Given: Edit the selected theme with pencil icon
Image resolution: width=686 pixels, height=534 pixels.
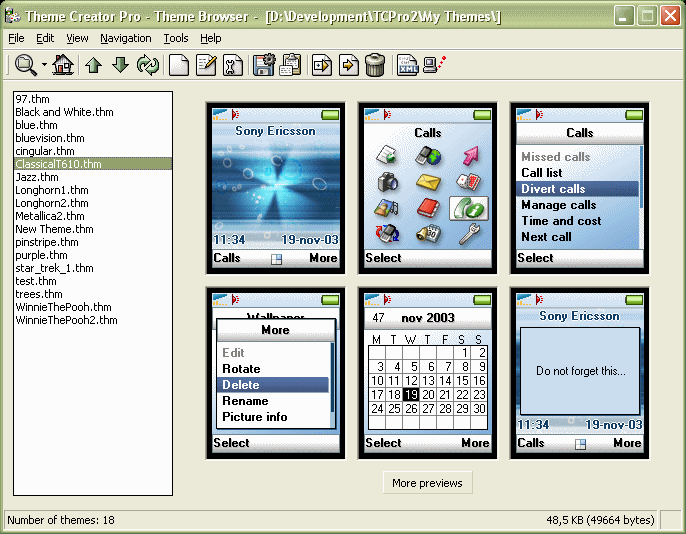Looking at the screenshot, I should pos(206,66).
